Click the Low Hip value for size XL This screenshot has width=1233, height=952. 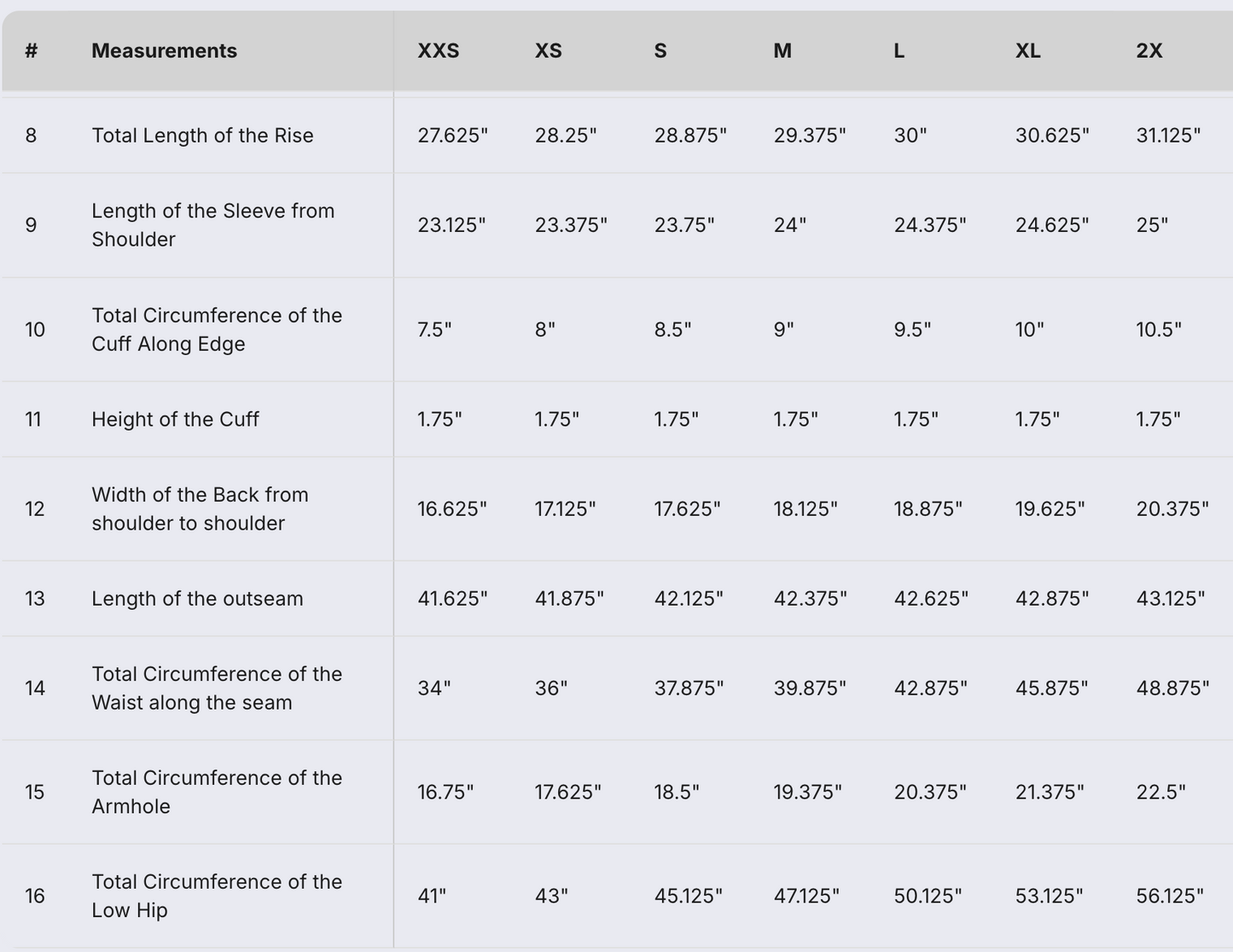pos(1049,897)
